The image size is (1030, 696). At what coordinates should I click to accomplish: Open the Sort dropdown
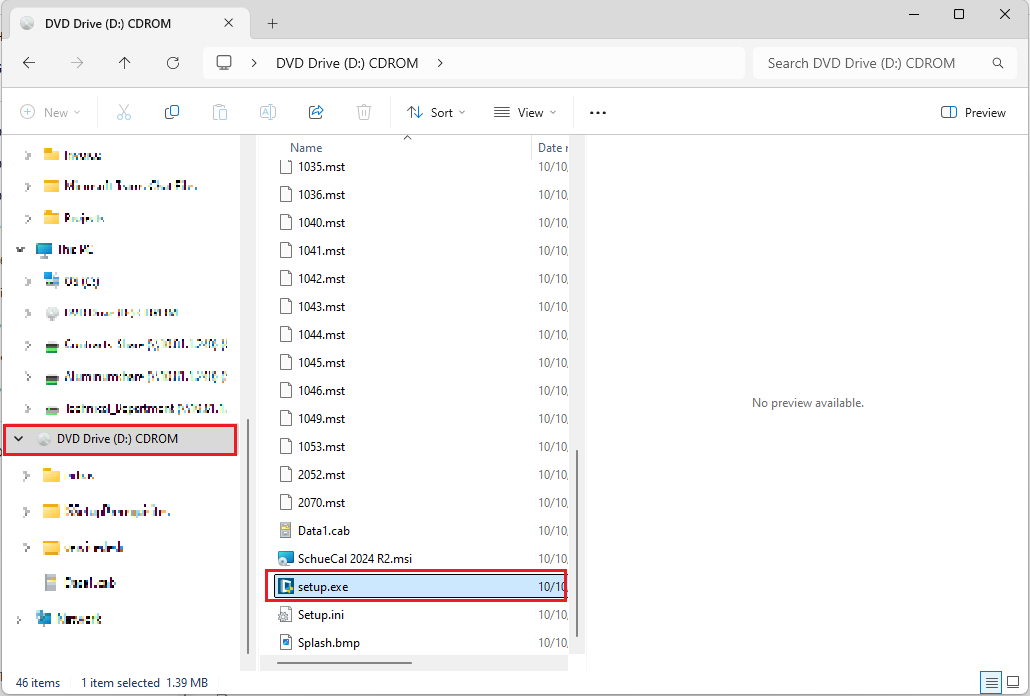point(436,113)
